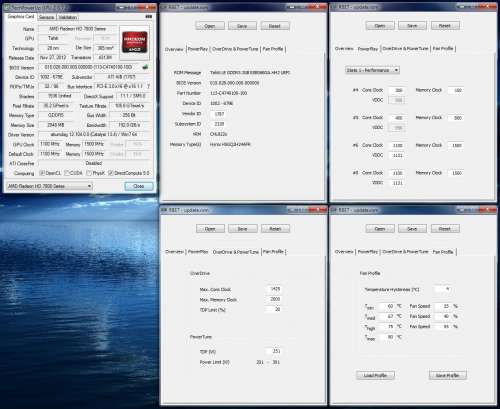500x409 pixels.
Task: Click the Bus Interface question mark icon
Action: (148, 86)
